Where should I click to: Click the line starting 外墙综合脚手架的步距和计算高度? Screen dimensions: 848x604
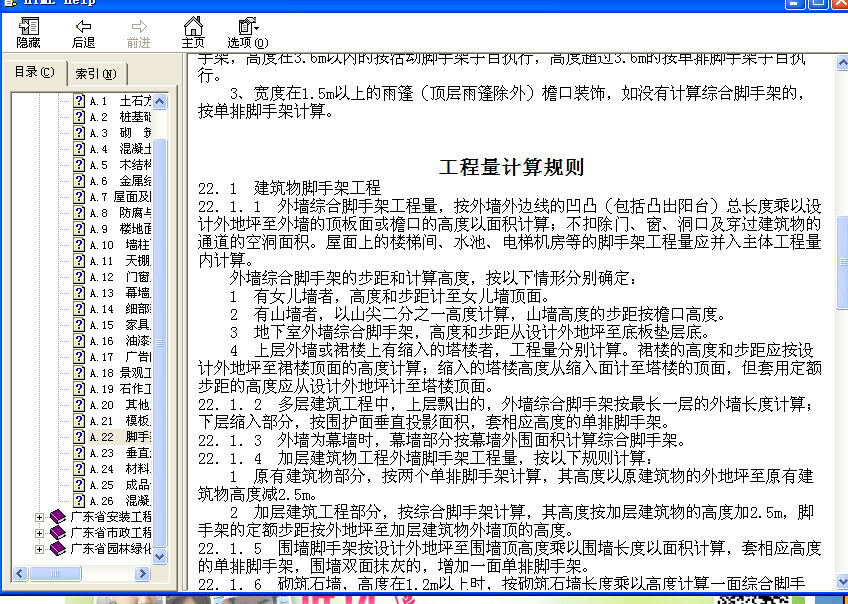(x=433, y=278)
